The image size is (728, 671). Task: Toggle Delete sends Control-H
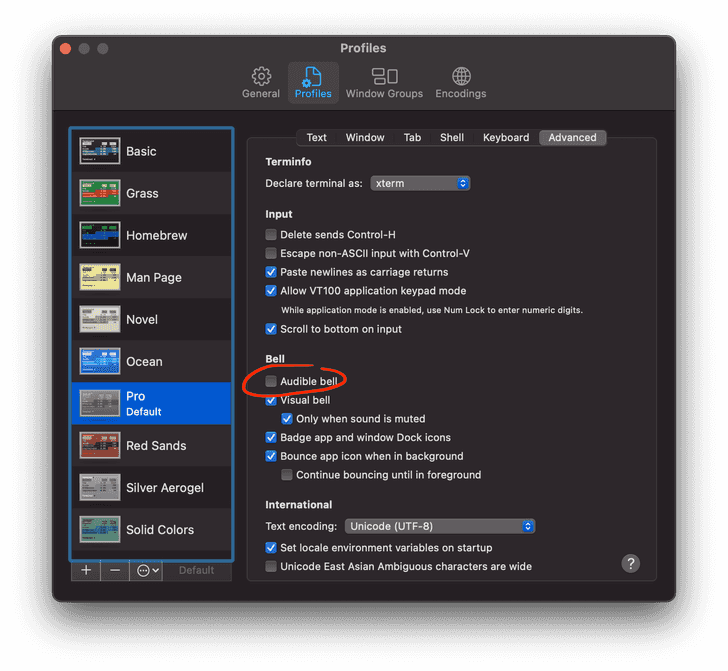[x=271, y=235]
